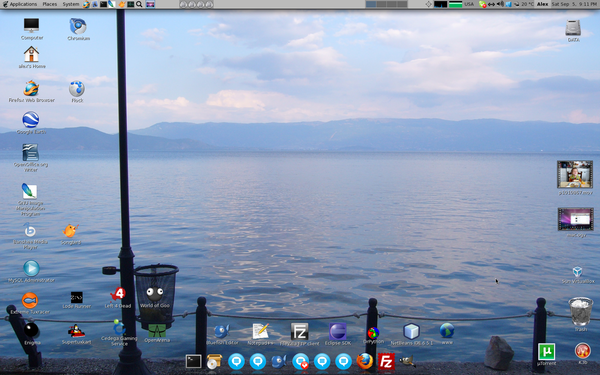Open the K3b desktop icon
This screenshot has height=375, width=600.
[582, 351]
